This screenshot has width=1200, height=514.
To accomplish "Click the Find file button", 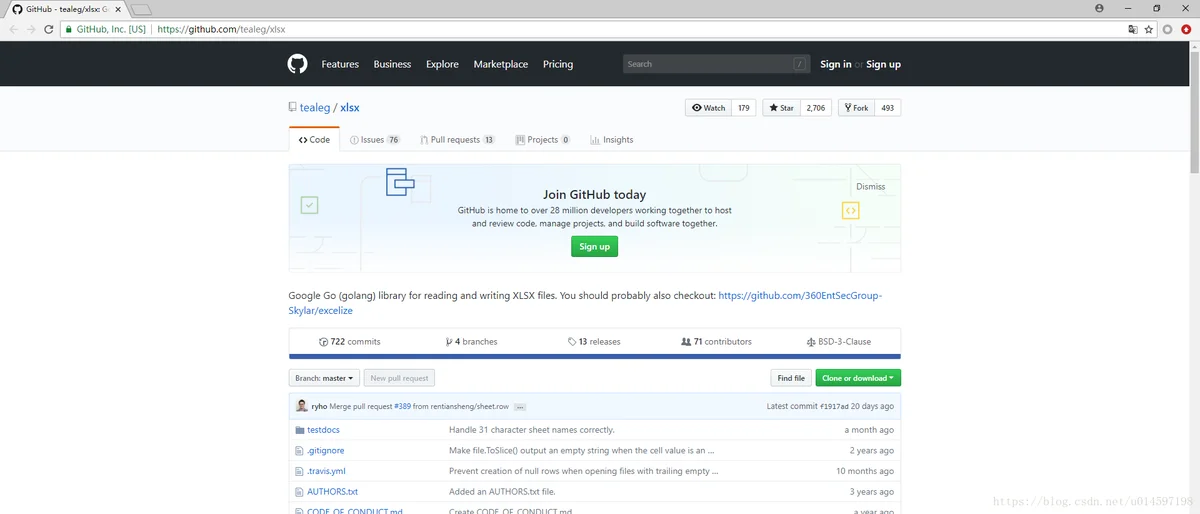I will point(791,378).
